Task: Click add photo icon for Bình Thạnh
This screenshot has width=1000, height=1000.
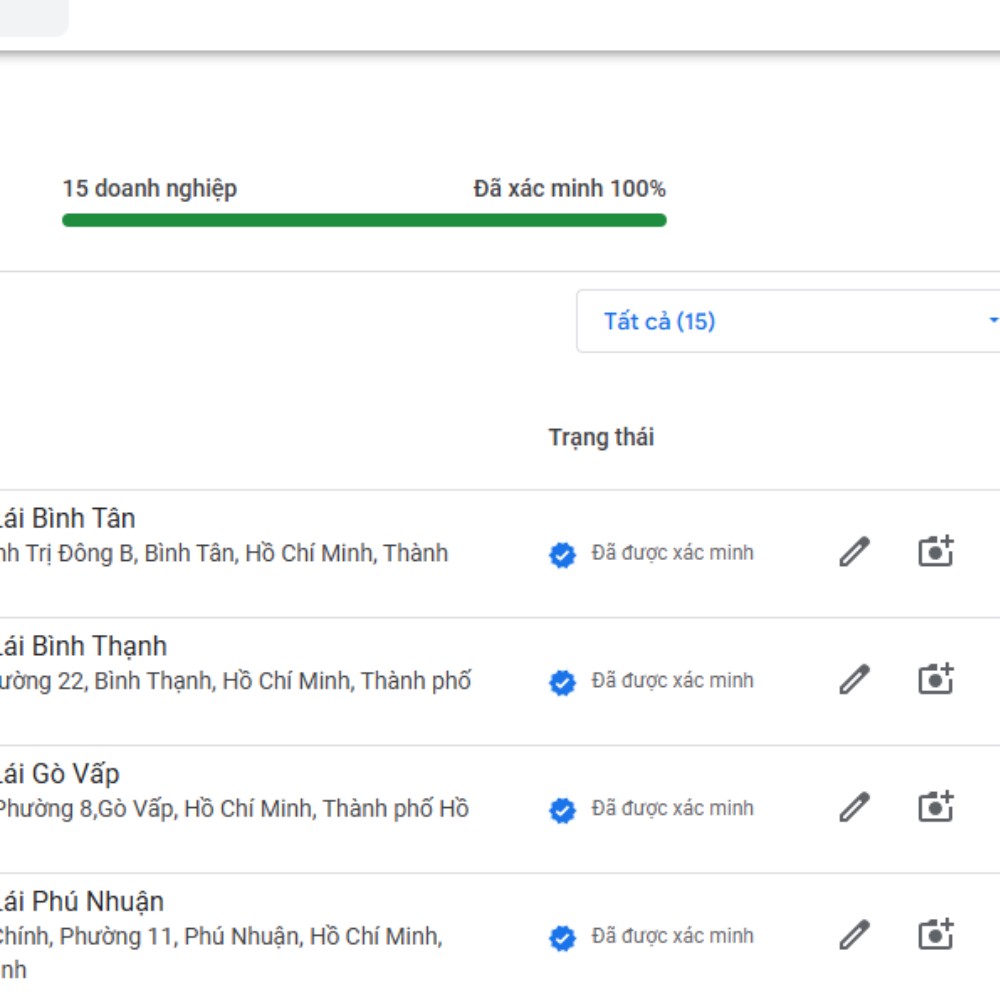Action: click(936, 679)
